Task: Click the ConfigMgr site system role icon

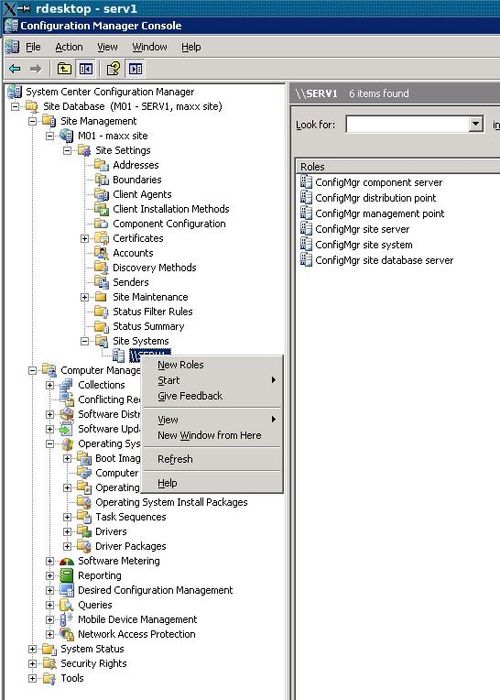Action: (306, 245)
